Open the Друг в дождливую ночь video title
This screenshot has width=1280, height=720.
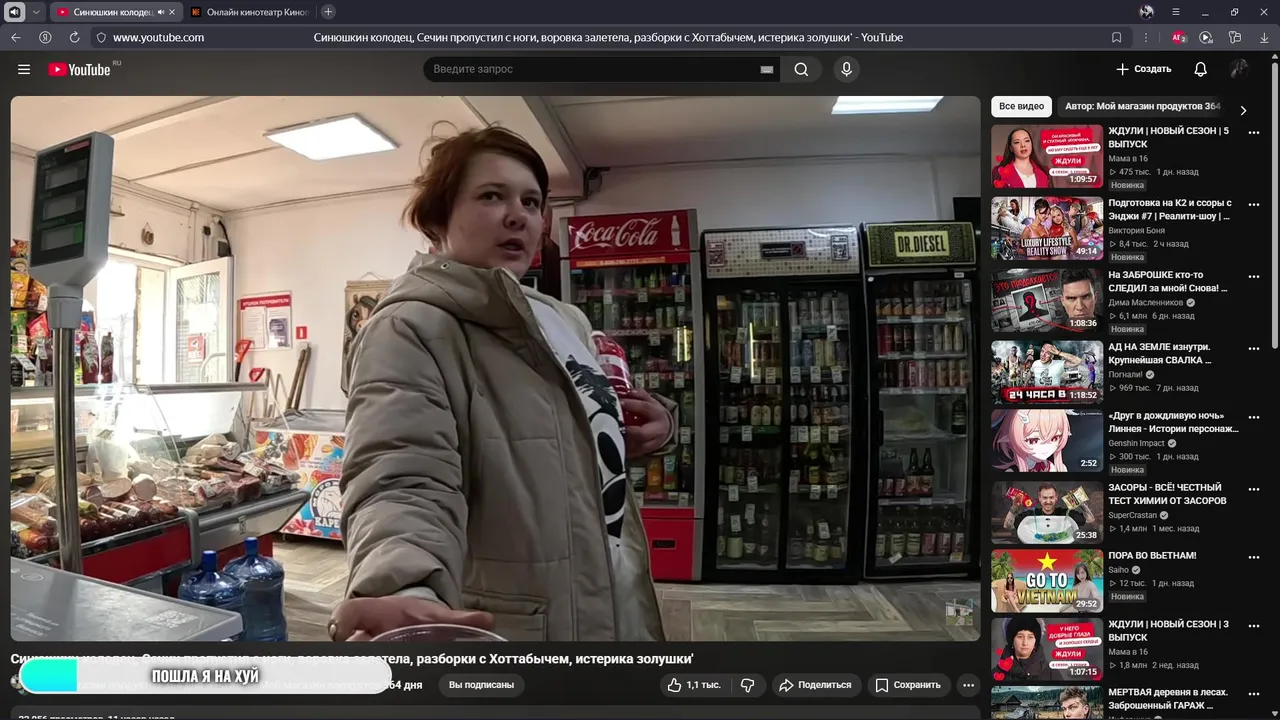1173,422
